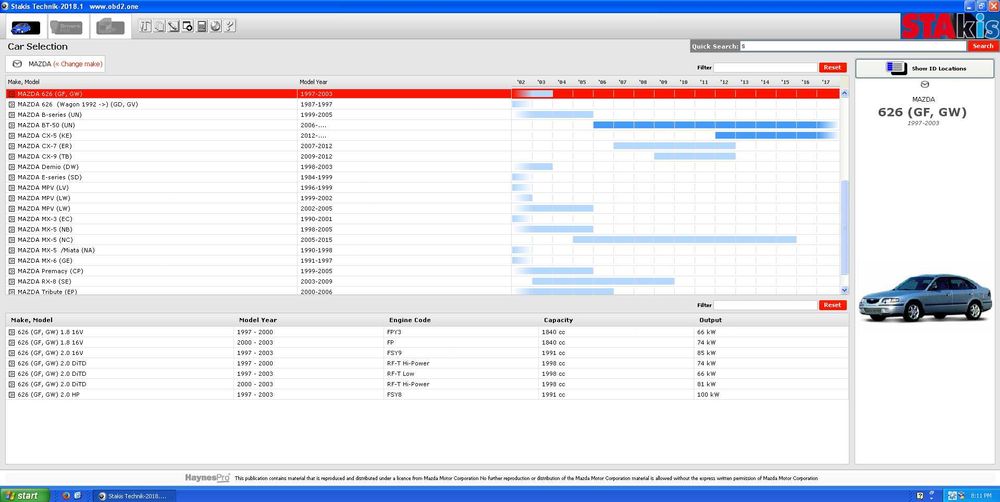1000x502 pixels.
Task: Select 626 2.0 DiTD 74 kW variant
Action: coord(427,363)
